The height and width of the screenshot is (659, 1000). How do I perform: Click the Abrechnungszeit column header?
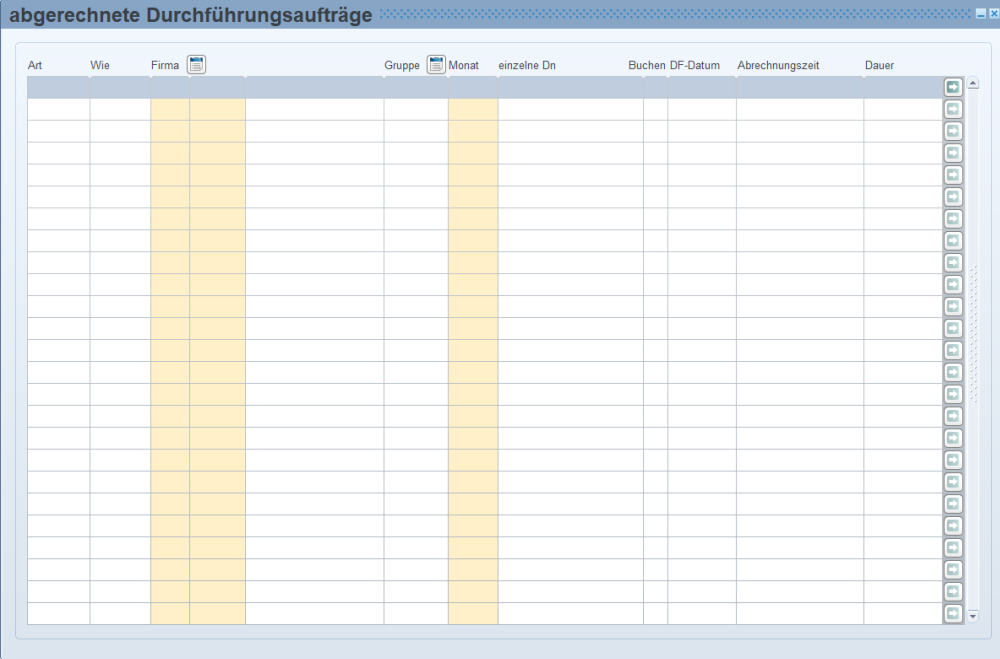(x=778, y=65)
